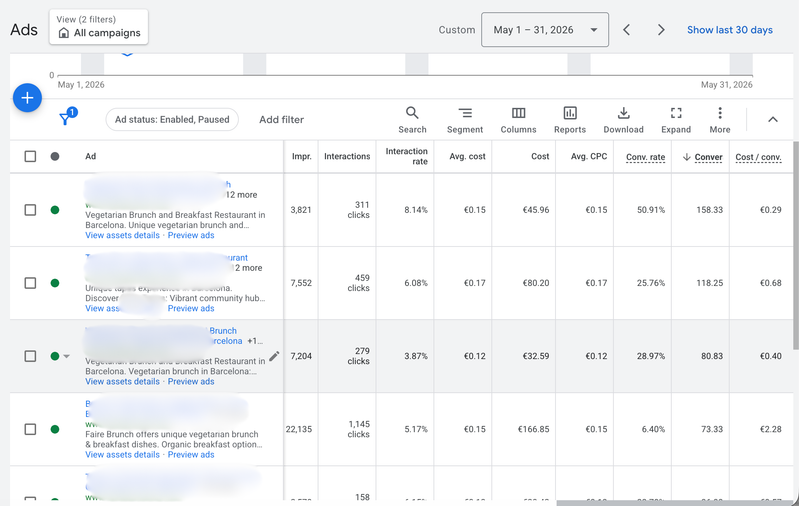Image resolution: width=799 pixels, height=506 pixels.
Task: Go to the next date range
Action: tap(661, 30)
